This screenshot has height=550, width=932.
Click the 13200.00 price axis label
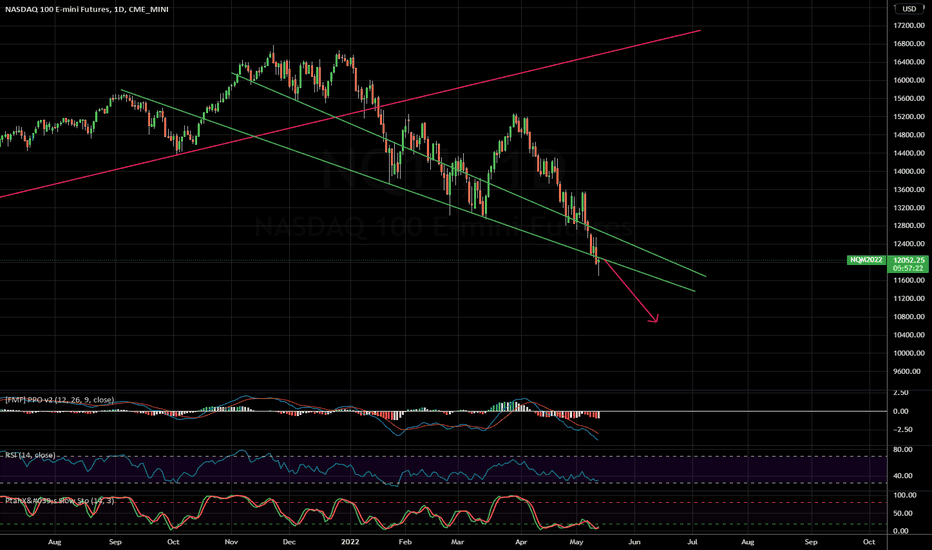[909, 208]
